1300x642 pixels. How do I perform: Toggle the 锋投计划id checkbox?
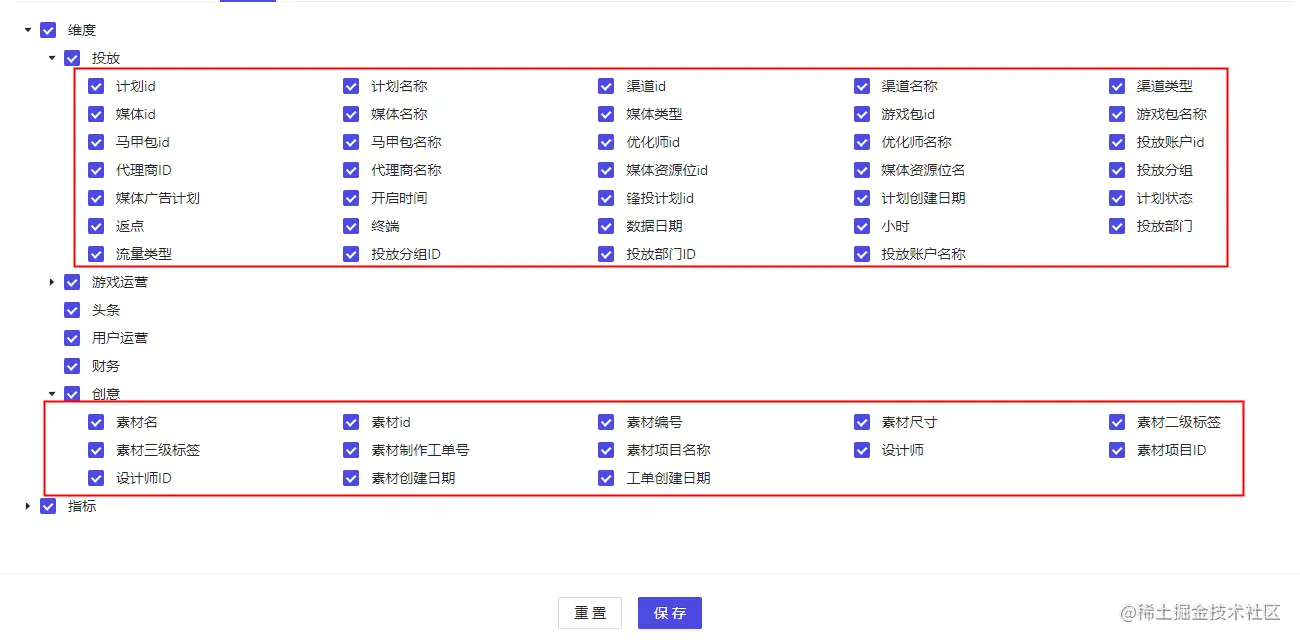tap(606, 198)
